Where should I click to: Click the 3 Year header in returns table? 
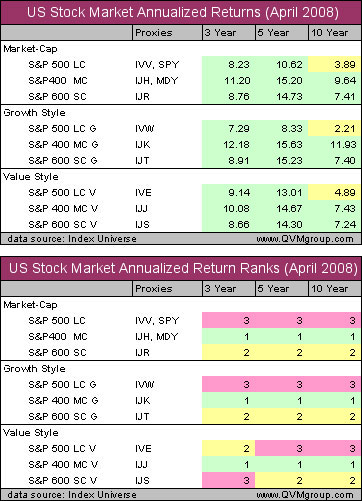[220, 33]
